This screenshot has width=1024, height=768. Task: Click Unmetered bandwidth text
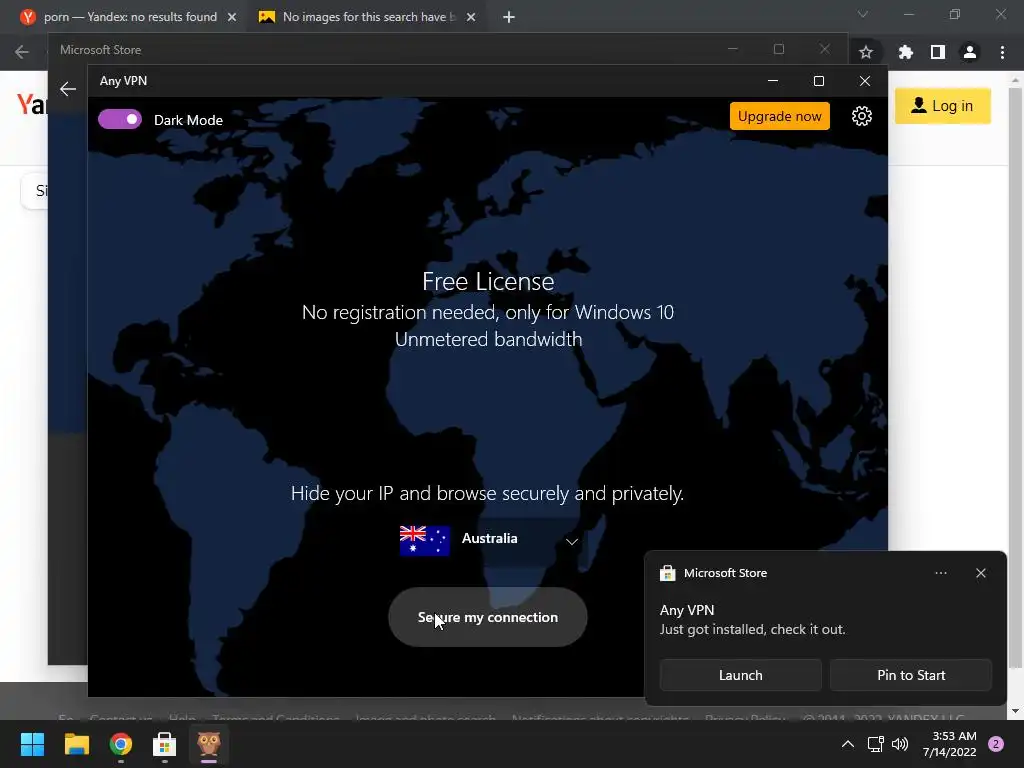488,339
